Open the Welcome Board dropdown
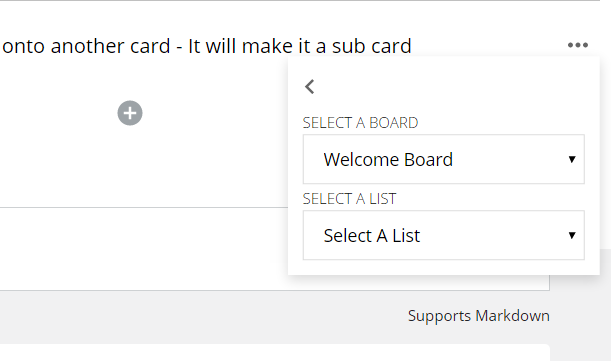This screenshot has width=611, height=361. [443, 159]
